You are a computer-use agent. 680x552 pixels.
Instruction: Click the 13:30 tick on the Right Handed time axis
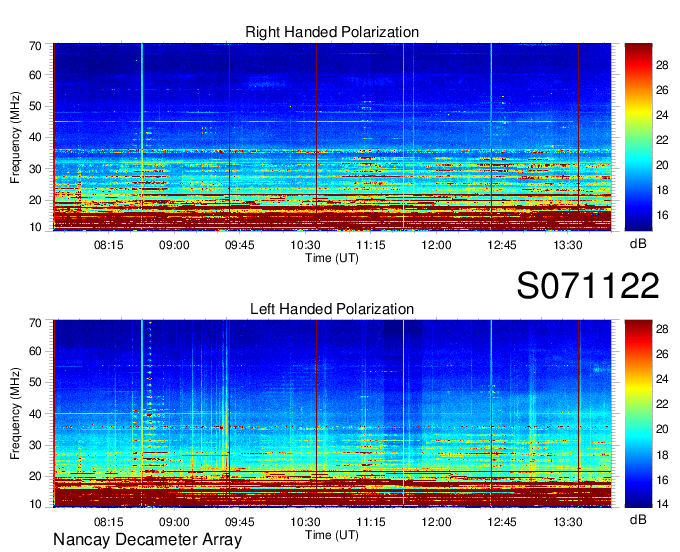pos(567,245)
